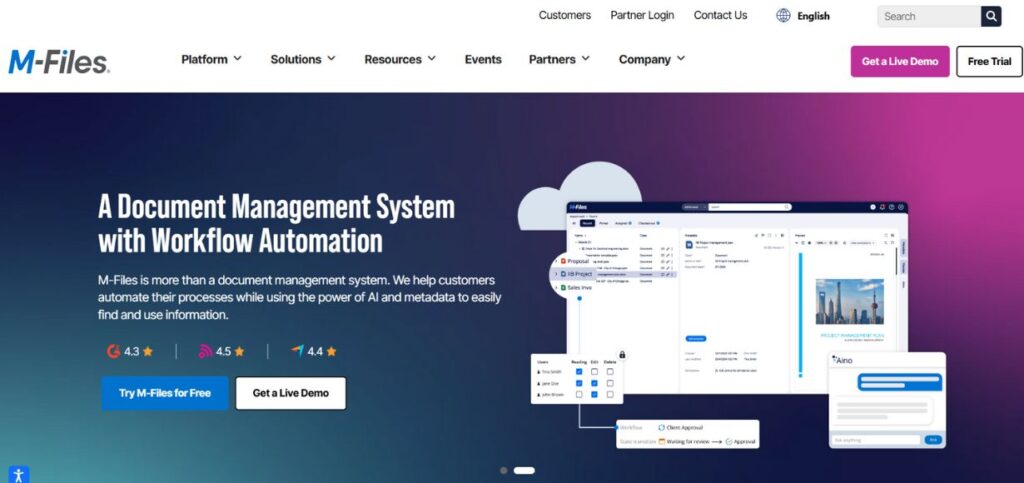Select the first carousel slide dot
The width and height of the screenshot is (1024, 483).
[x=503, y=470]
